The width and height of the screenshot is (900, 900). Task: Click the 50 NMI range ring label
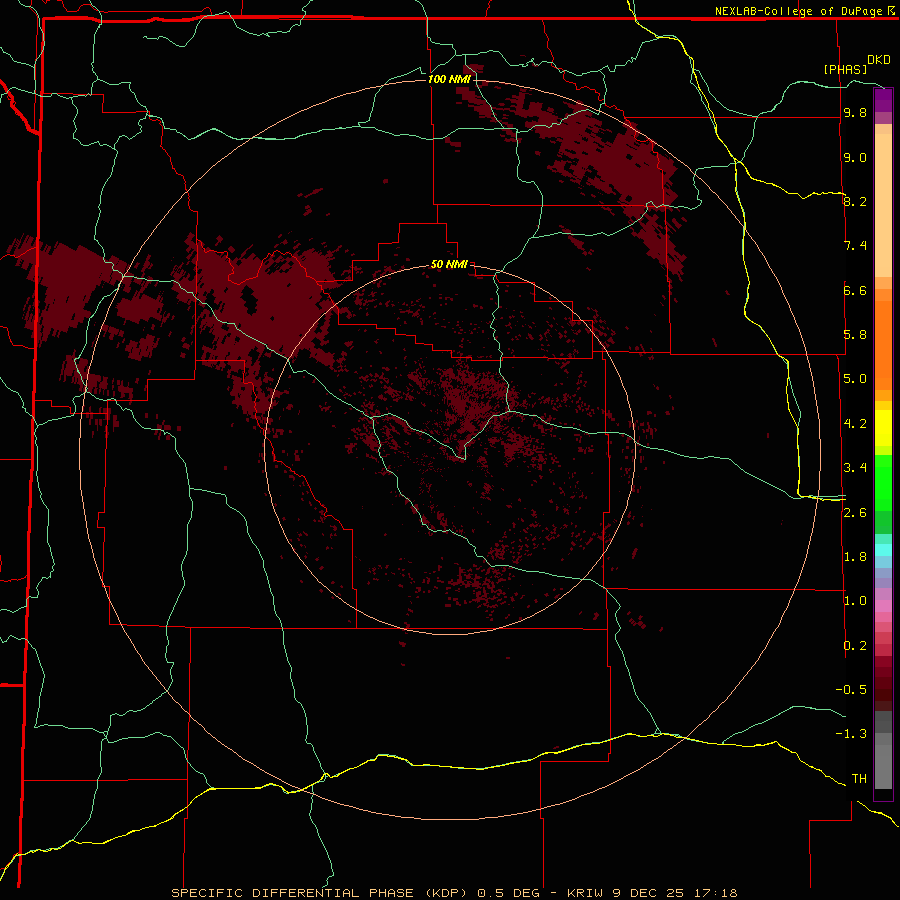pos(449,265)
